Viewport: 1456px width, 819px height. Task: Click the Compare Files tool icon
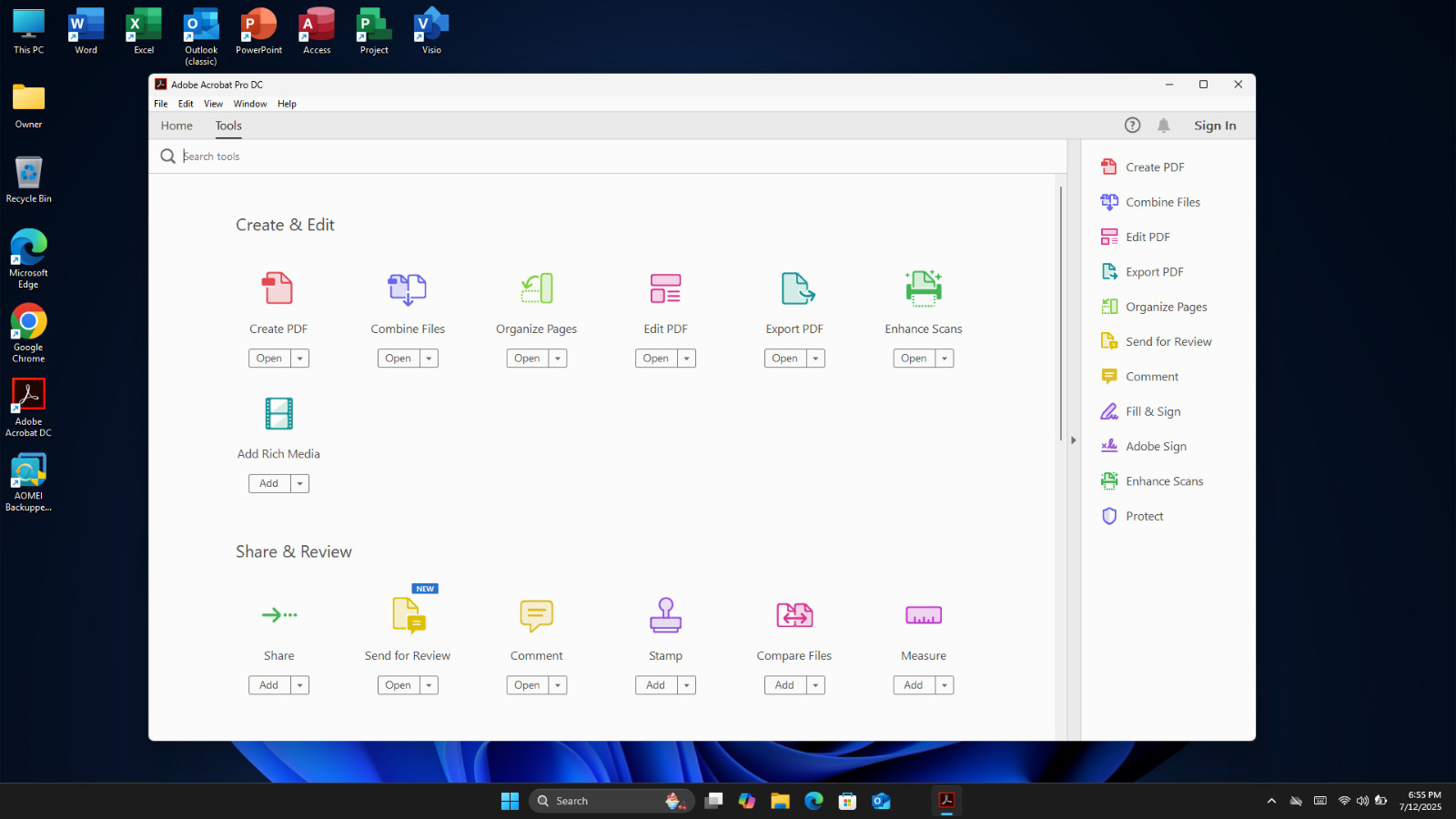click(x=794, y=615)
